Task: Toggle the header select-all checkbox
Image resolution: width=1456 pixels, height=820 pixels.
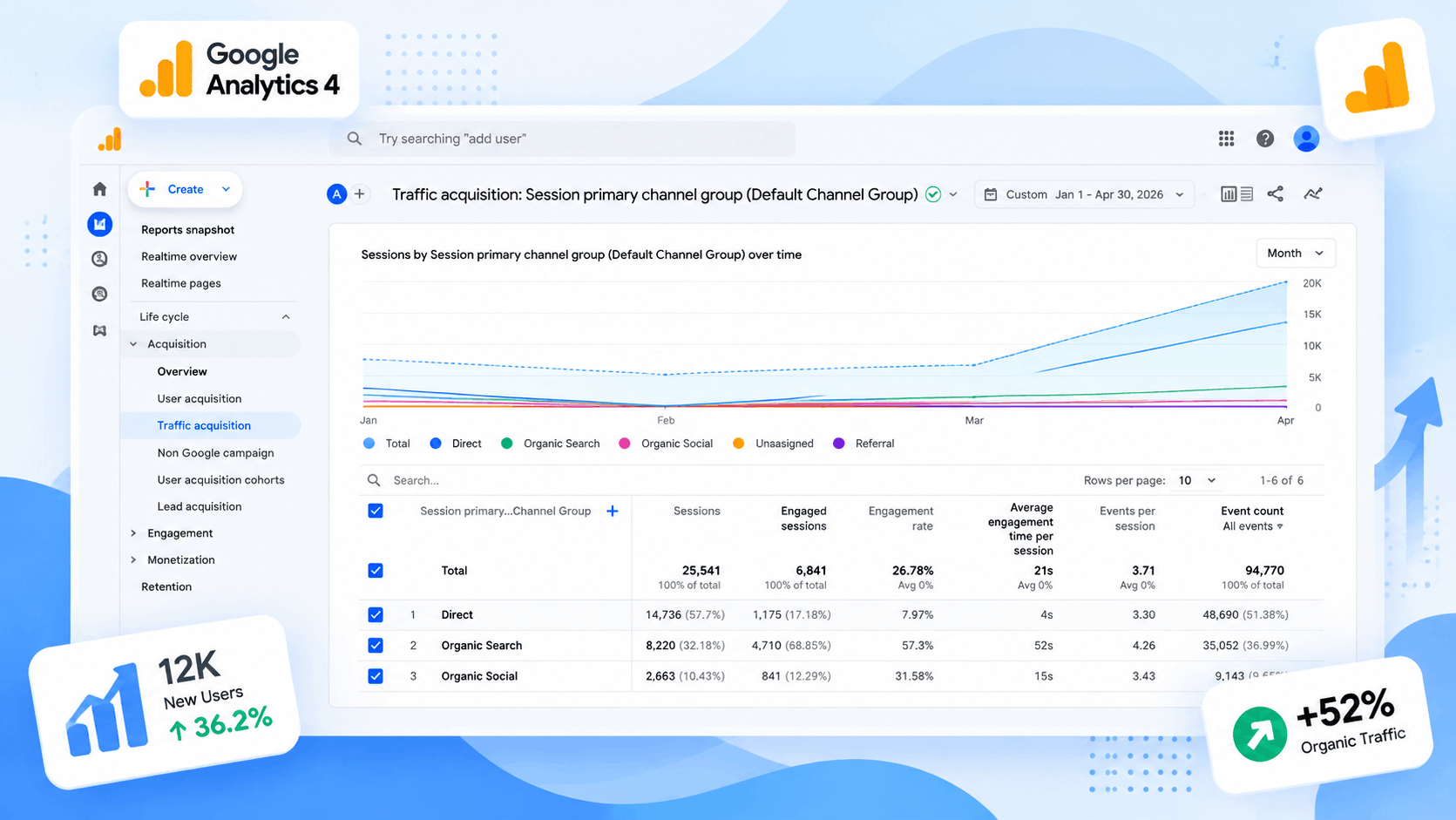Action: tap(376, 511)
